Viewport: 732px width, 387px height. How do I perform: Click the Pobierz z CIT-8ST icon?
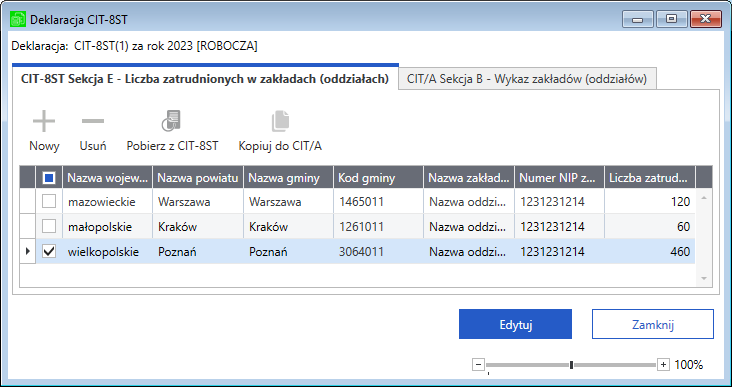pos(172,121)
